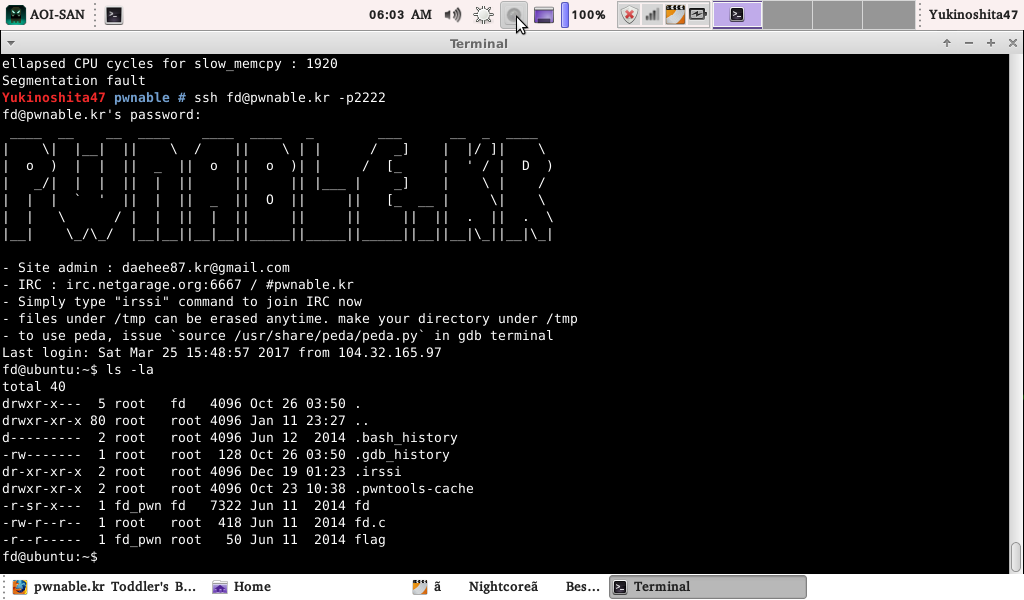Click the "fd@pwnable.kr's password:" line

pos(102,114)
